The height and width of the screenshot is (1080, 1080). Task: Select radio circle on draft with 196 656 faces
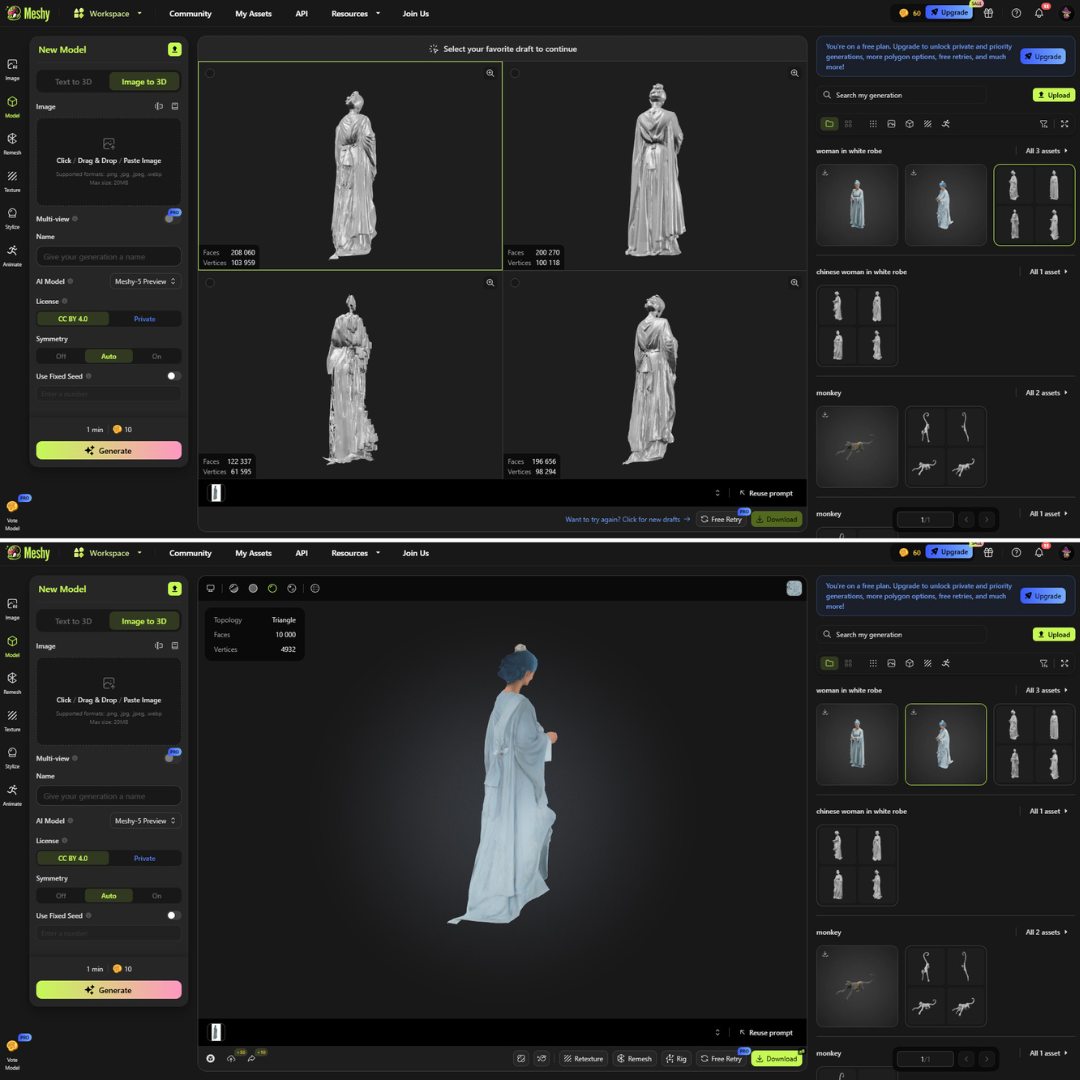coord(515,282)
